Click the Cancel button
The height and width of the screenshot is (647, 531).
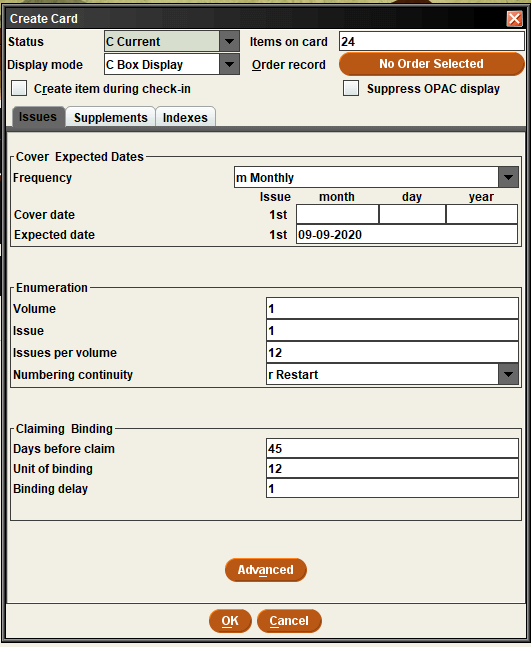click(289, 621)
